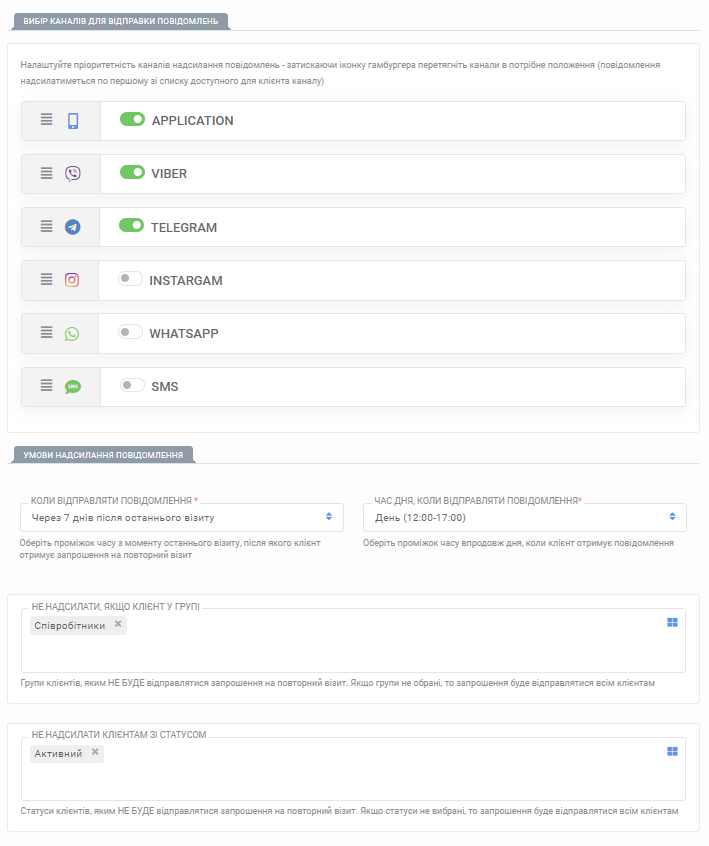The image size is (709, 846).
Task: Remove the 'Співробітники' group tag
Action: 118,624
